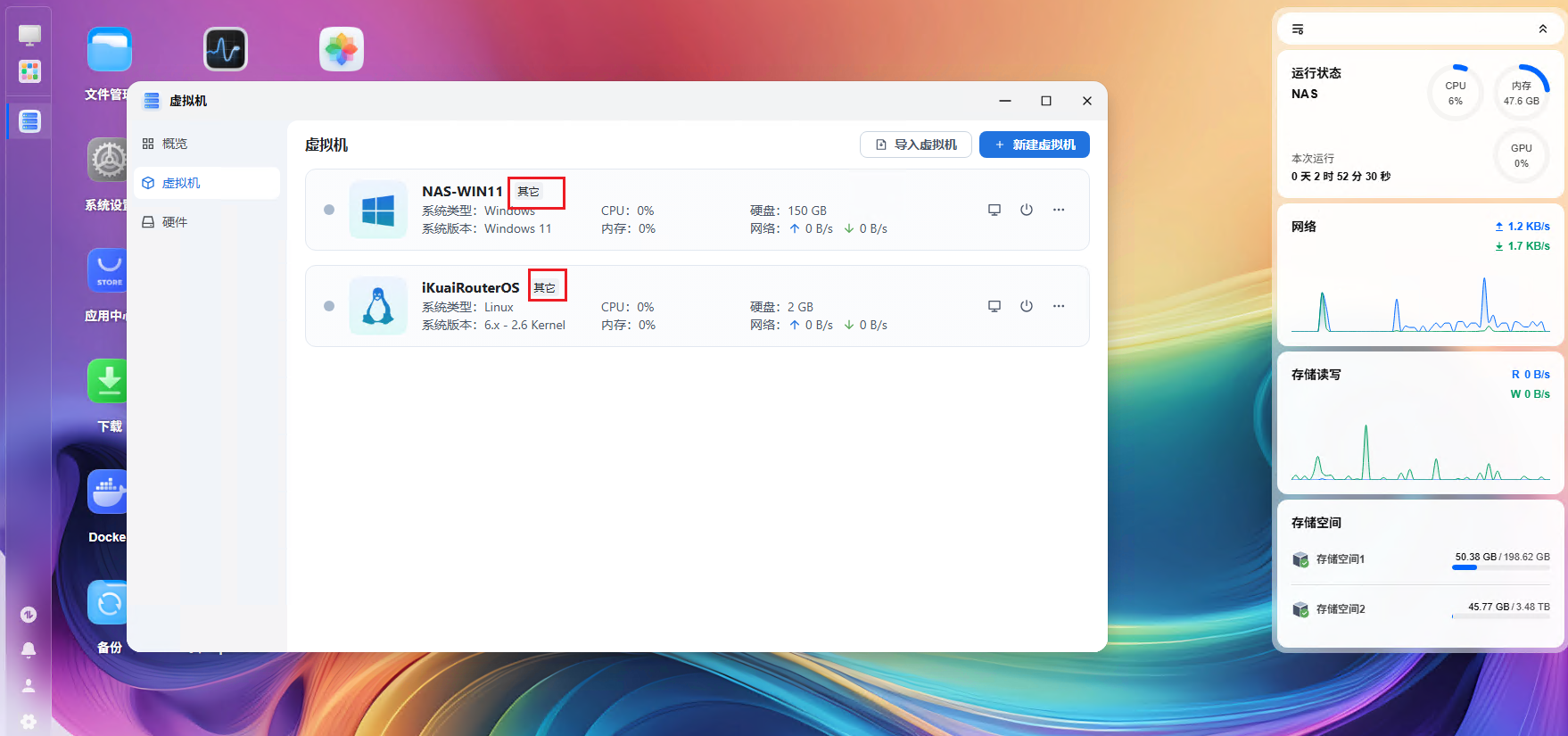Open the 备份 backup app icon
The width and height of the screenshot is (1568, 736).
[108, 602]
